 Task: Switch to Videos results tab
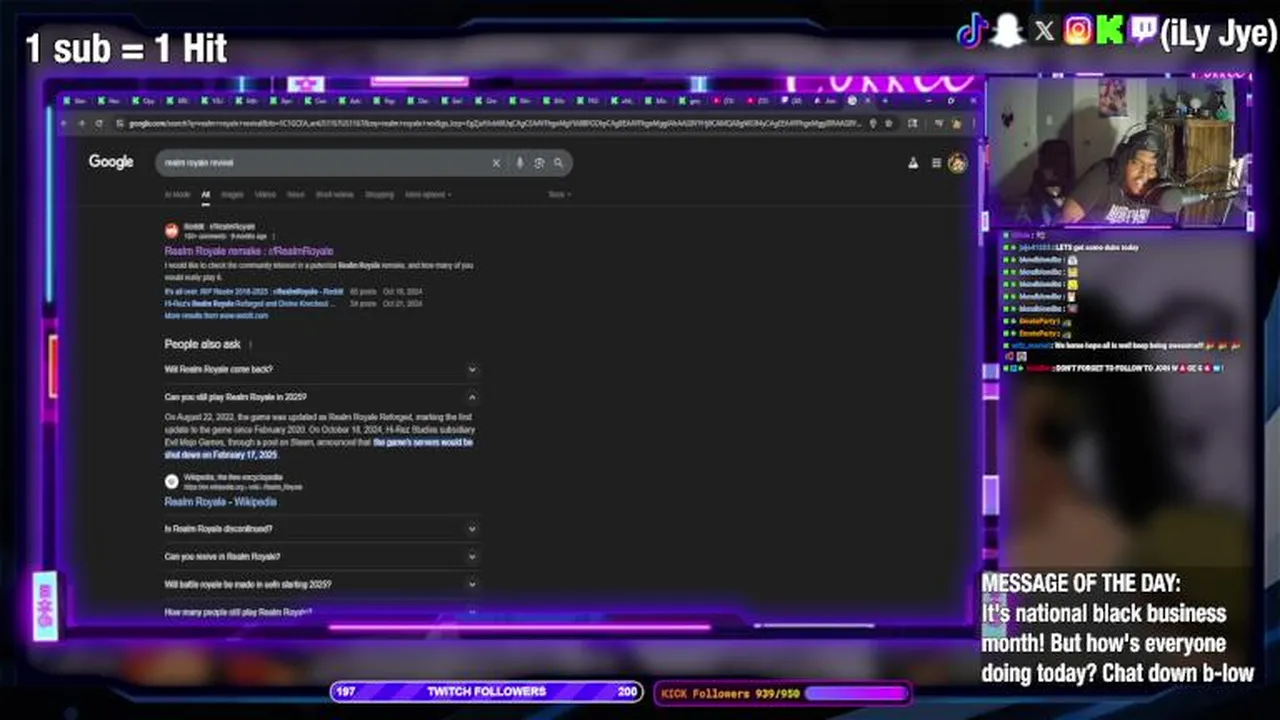[x=265, y=195]
